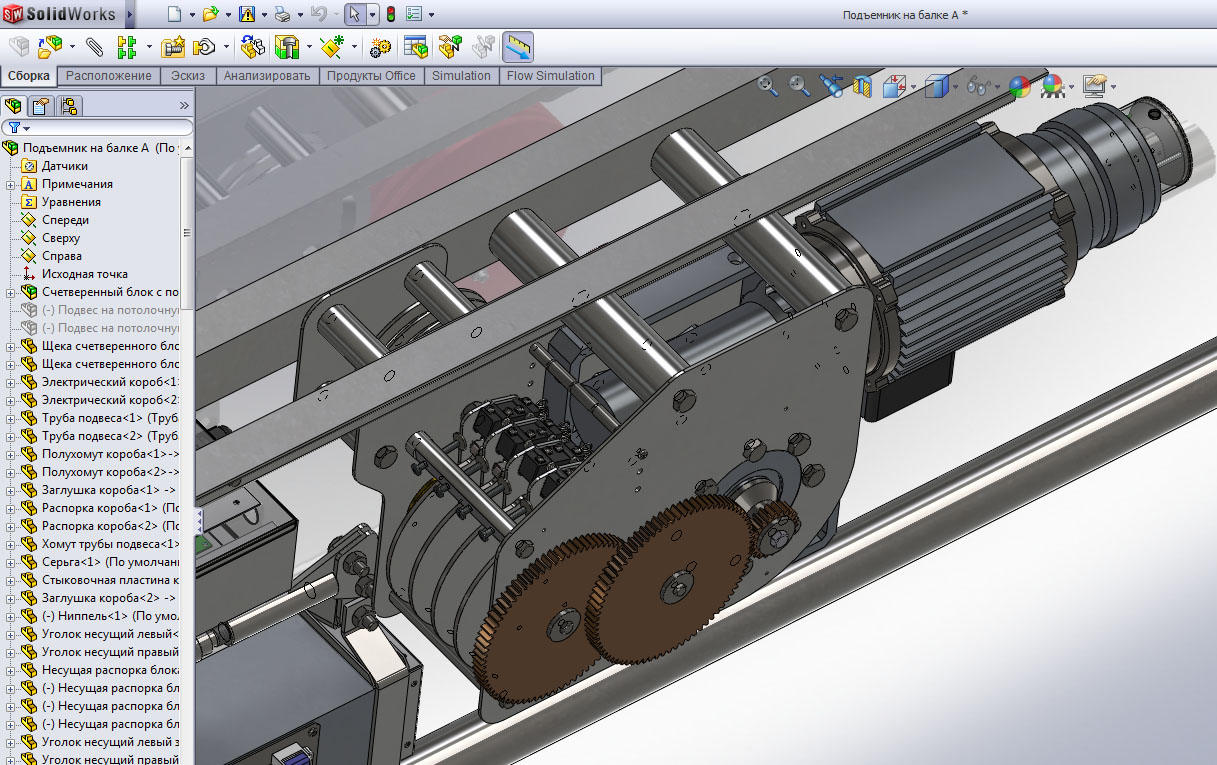The image size is (1217, 765).
Task: Expand the Примечания tree node
Action: click(10, 184)
